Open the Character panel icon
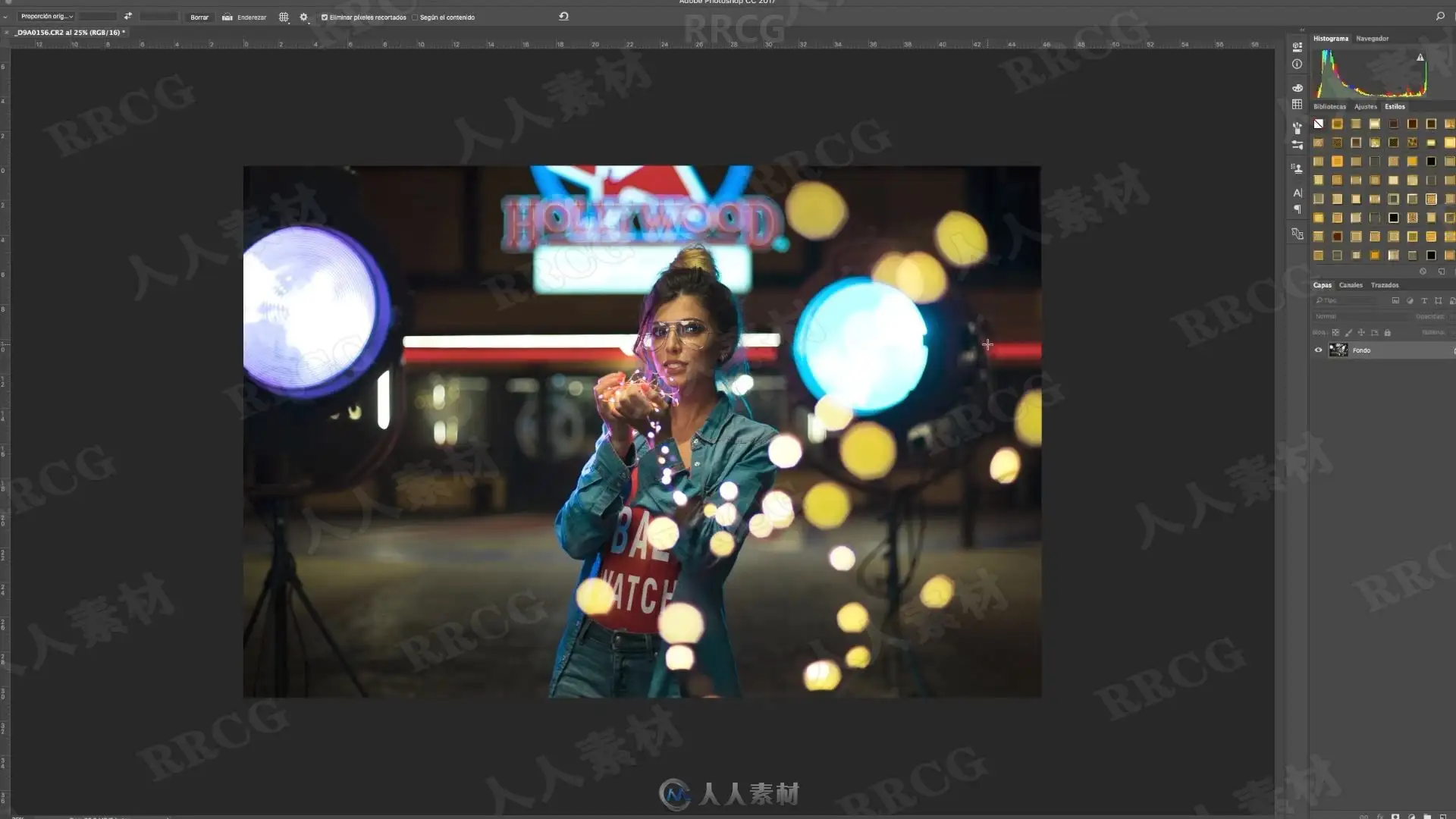 [x=1297, y=193]
